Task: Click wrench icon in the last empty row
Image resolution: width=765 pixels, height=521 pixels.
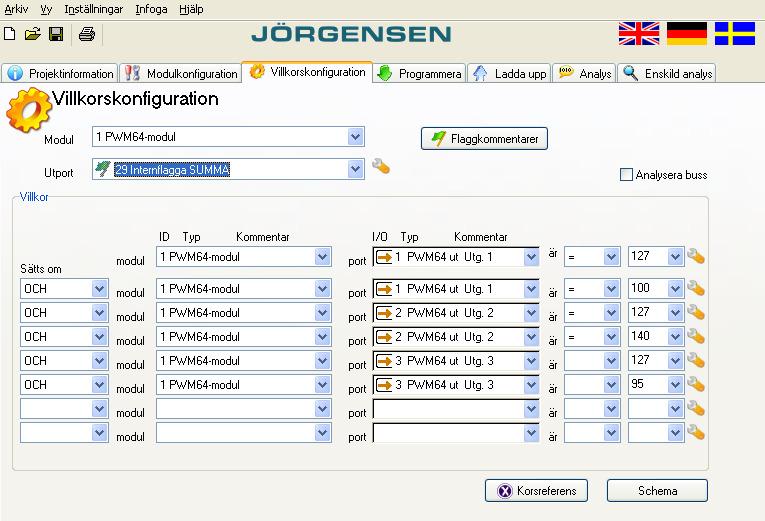Action: click(x=696, y=432)
